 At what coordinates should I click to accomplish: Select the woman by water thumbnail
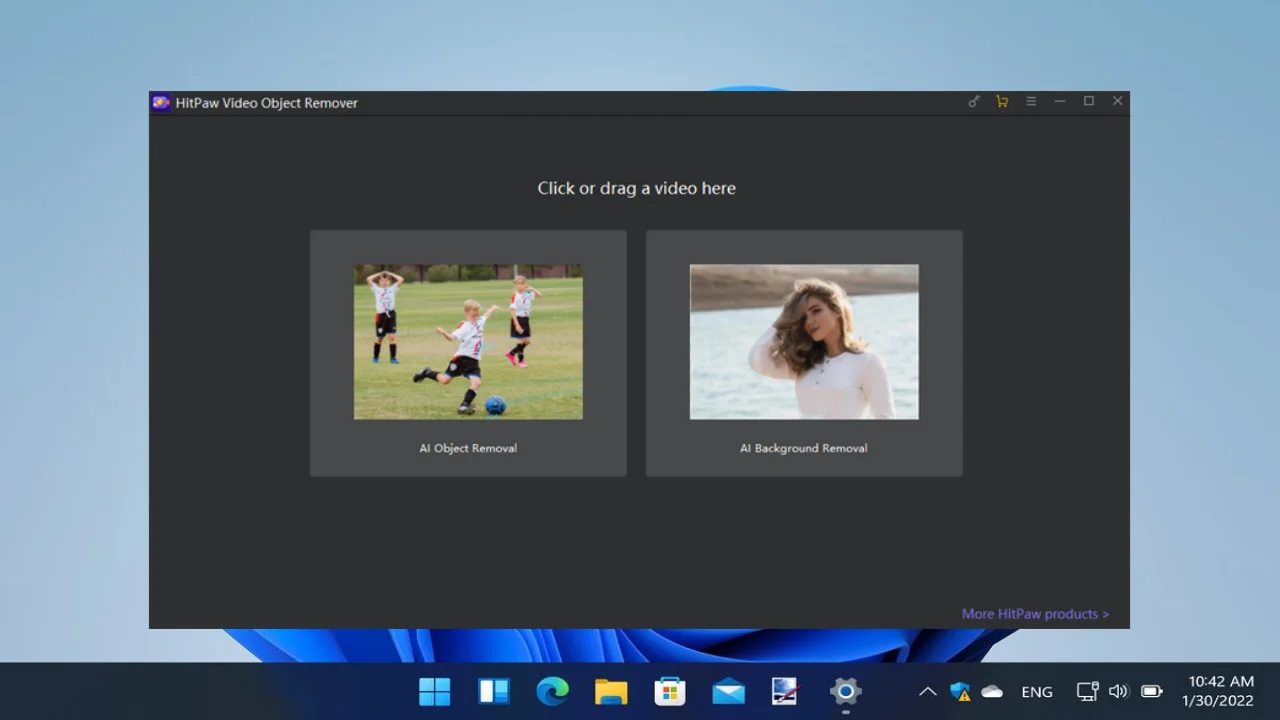coord(804,341)
